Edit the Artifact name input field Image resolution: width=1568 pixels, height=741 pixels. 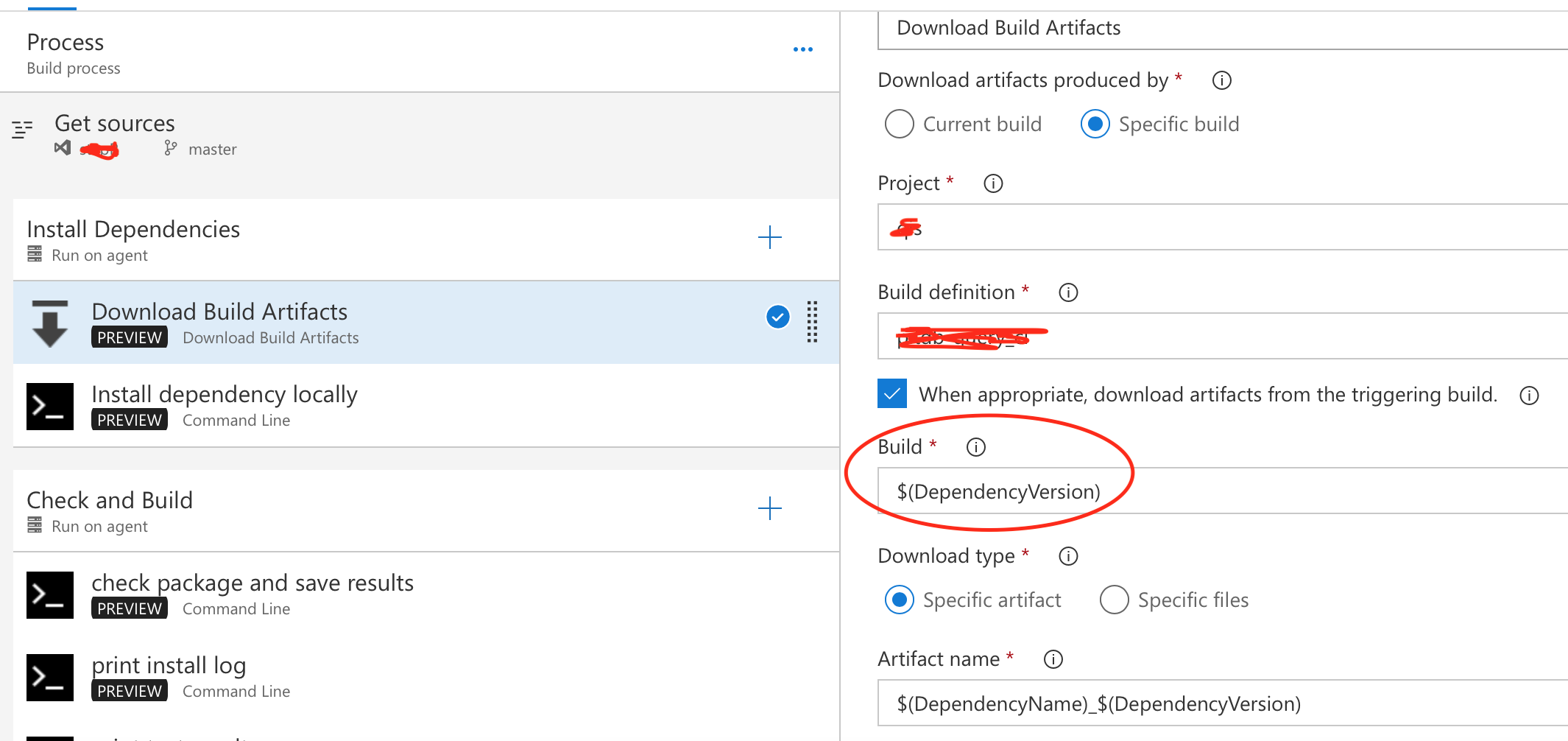[1222, 703]
